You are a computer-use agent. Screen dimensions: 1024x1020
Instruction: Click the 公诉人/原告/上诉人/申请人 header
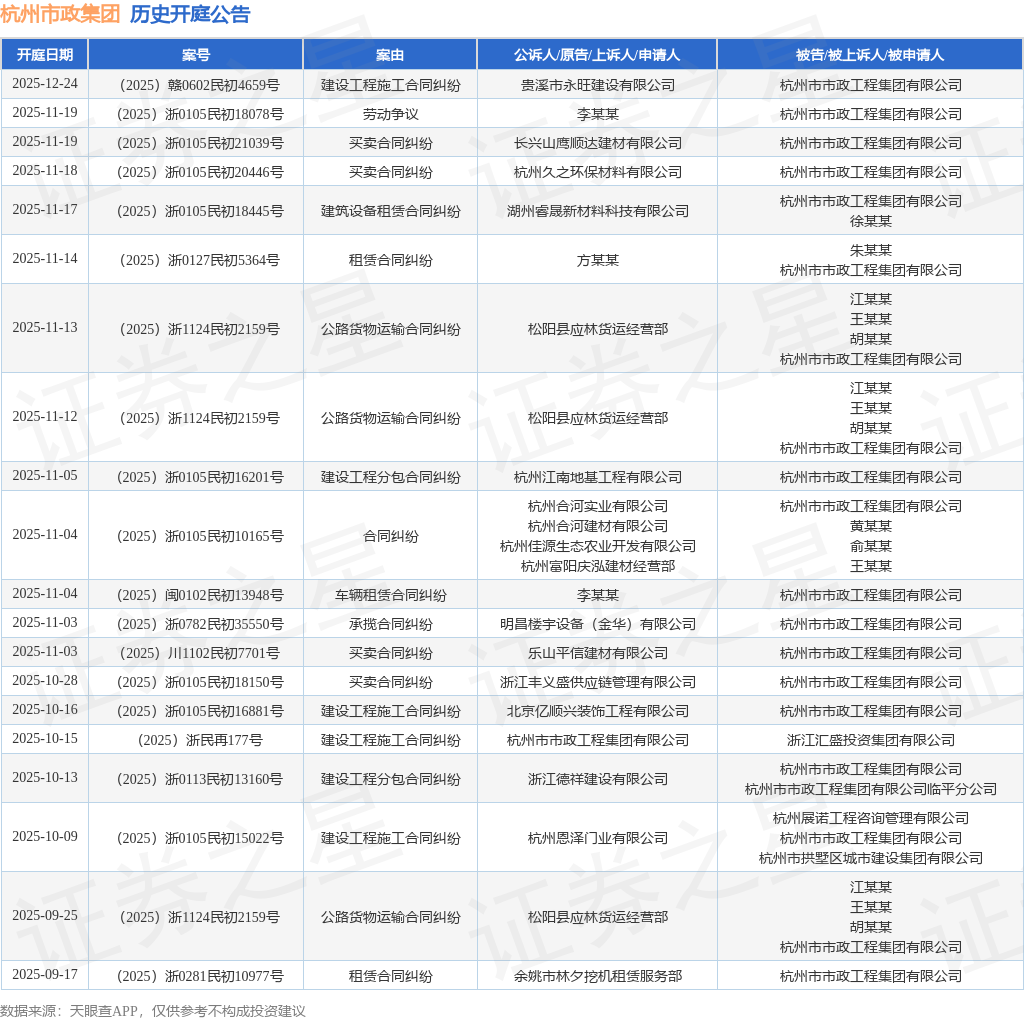(597, 55)
